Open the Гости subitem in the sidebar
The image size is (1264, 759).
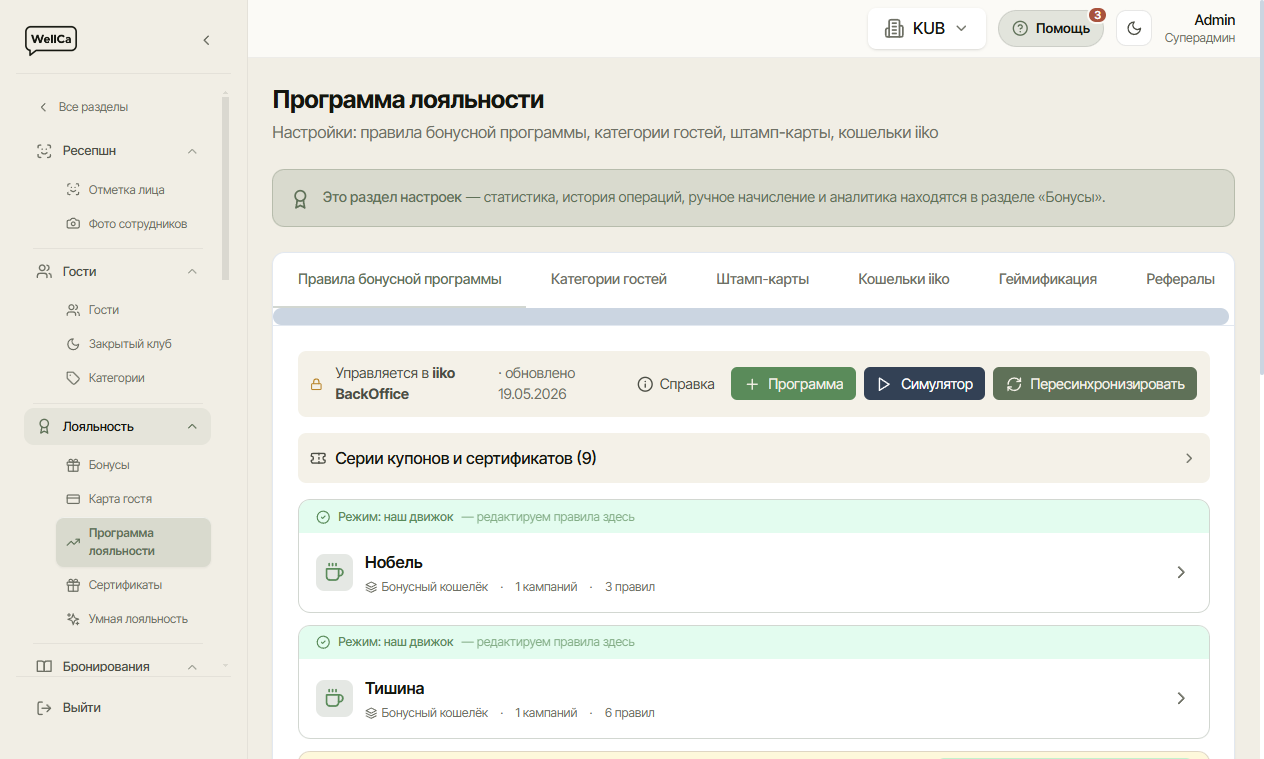click(x=133, y=310)
